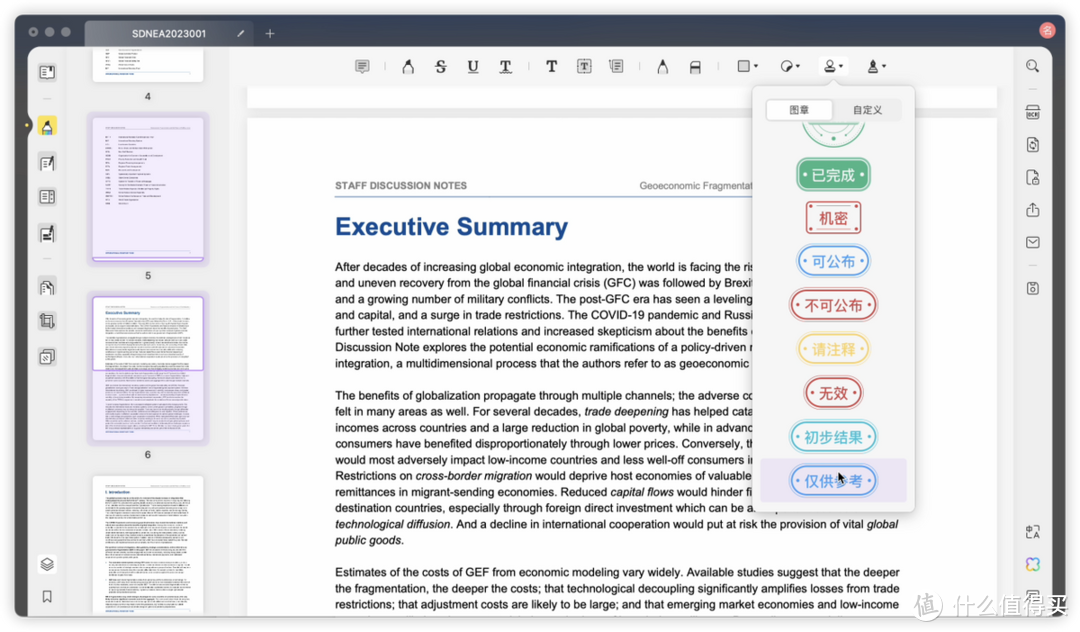Image resolution: width=1080 pixels, height=632 pixels.
Task: Select the underline annotation tool
Action: point(473,67)
